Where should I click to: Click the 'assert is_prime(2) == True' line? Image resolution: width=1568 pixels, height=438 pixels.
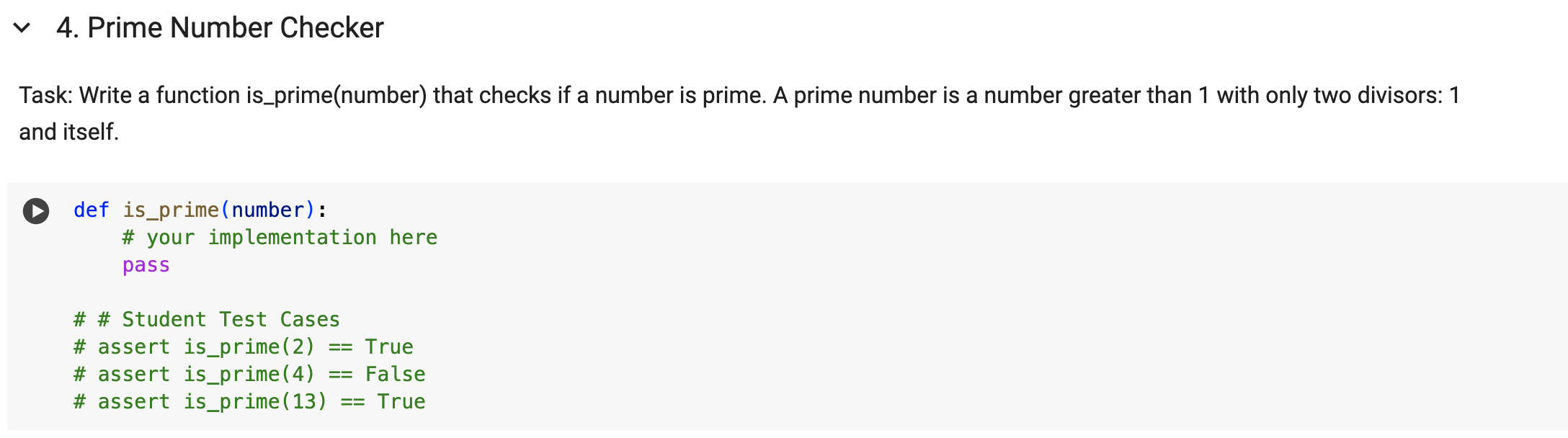243,347
